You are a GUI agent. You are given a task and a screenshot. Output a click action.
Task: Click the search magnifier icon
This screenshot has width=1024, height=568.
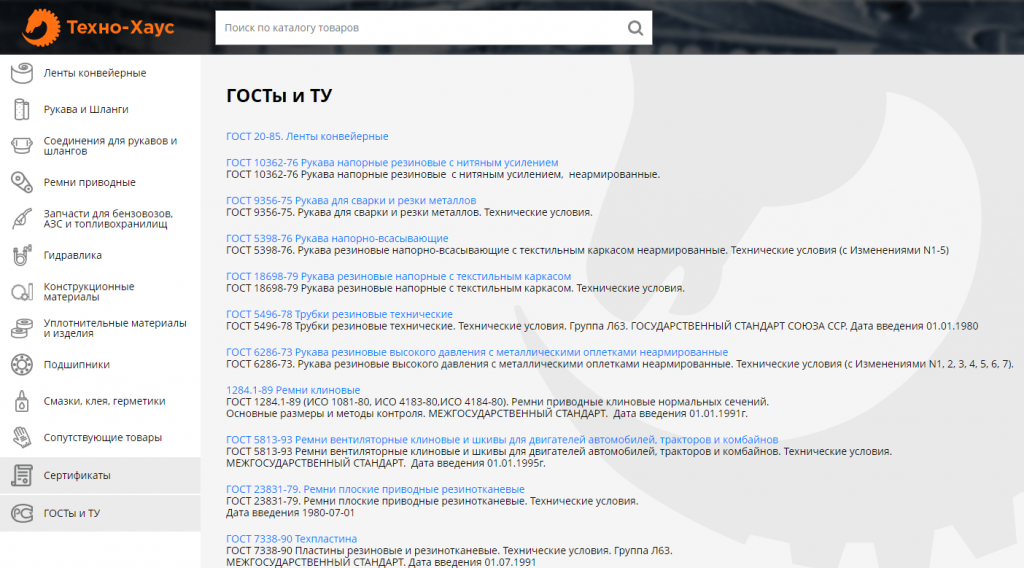[x=635, y=28]
